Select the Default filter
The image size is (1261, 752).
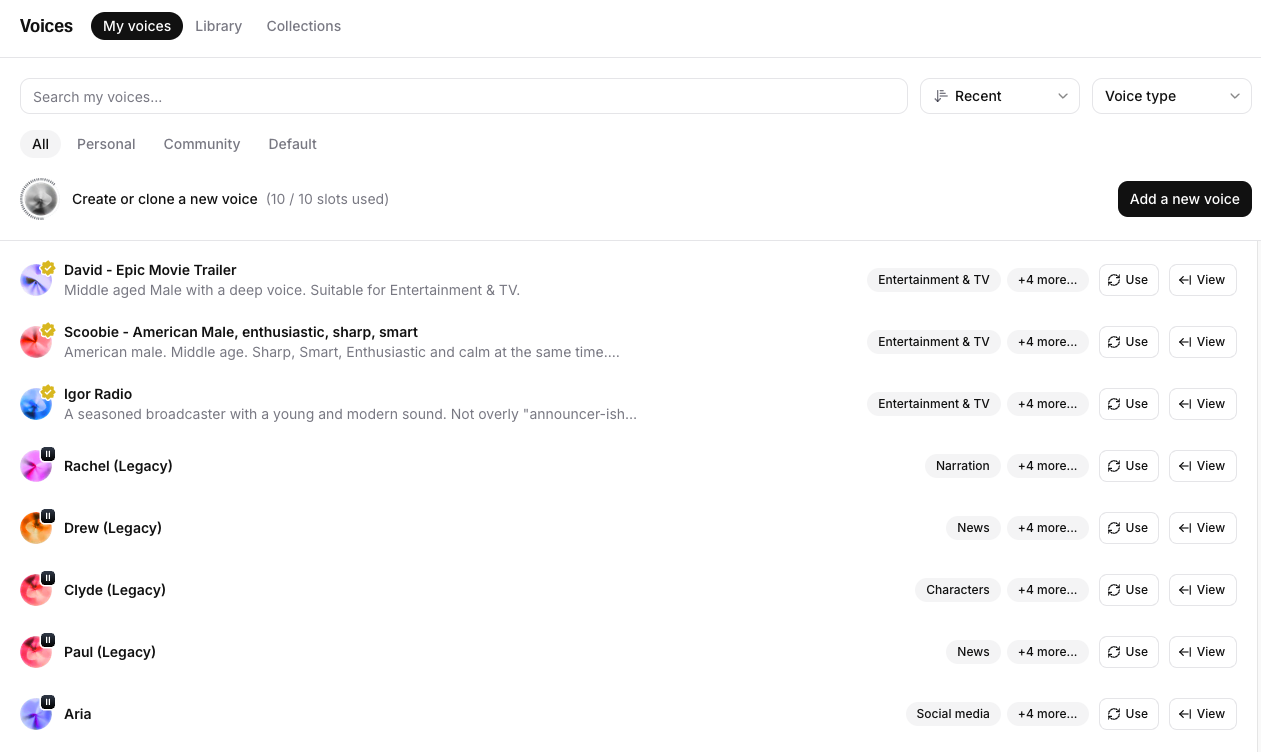(x=292, y=144)
